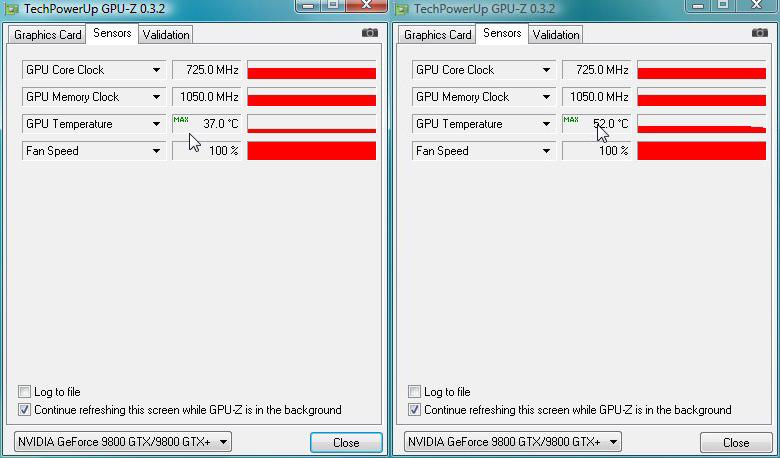This screenshot has width=780, height=458.
Task: Switch to Validation tab in left window
Action: tap(166, 35)
